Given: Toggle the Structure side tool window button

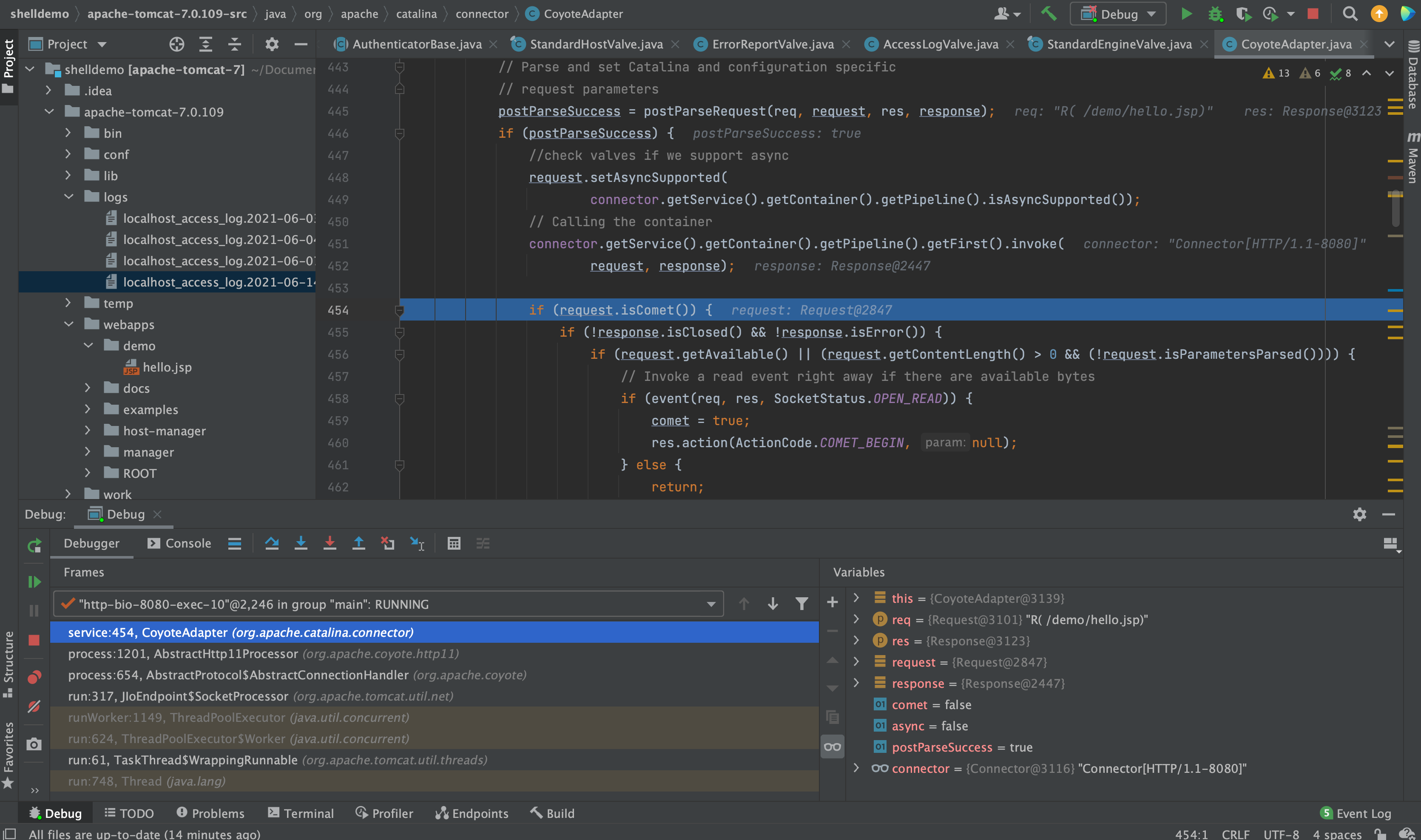Looking at the screenshot, I should (x=9, y=664).
